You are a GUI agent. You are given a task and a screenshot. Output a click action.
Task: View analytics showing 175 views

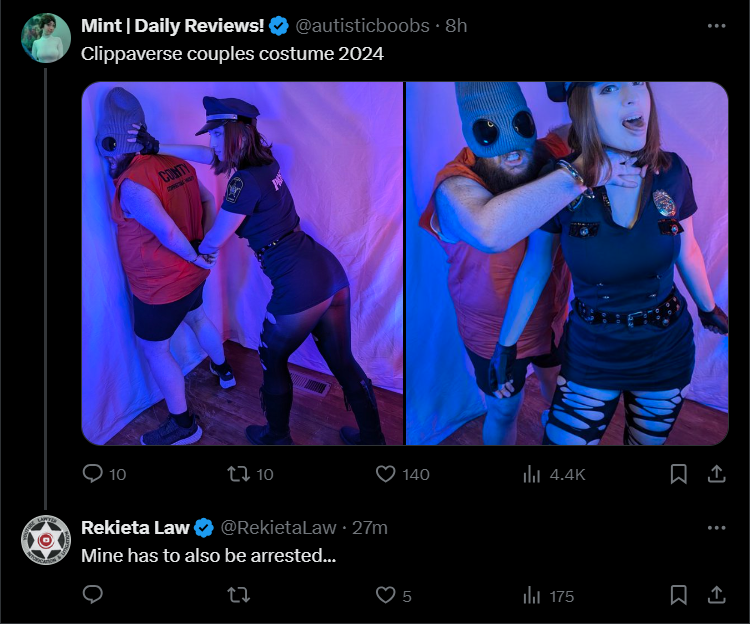(532, 596)
